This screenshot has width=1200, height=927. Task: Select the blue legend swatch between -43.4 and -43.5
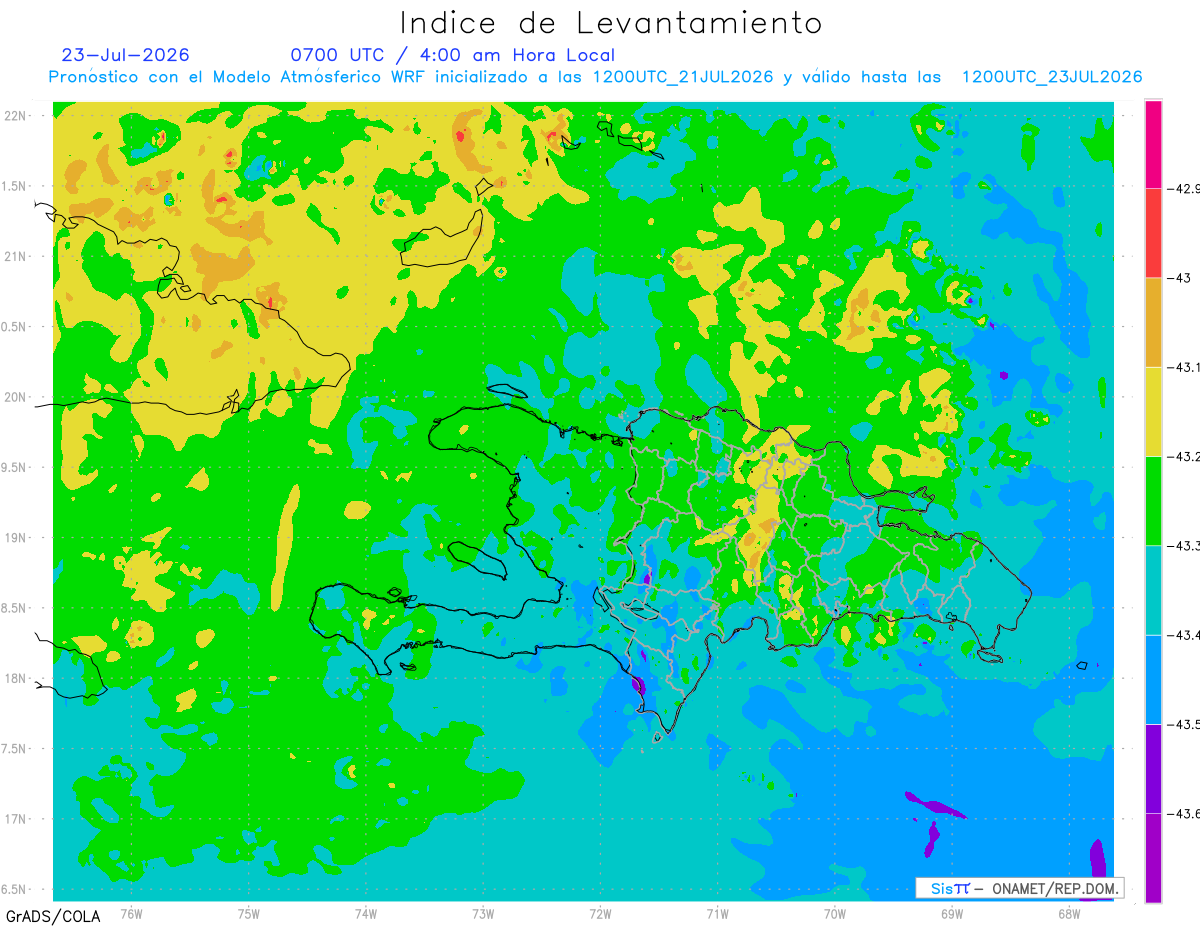coord(1153,679)
